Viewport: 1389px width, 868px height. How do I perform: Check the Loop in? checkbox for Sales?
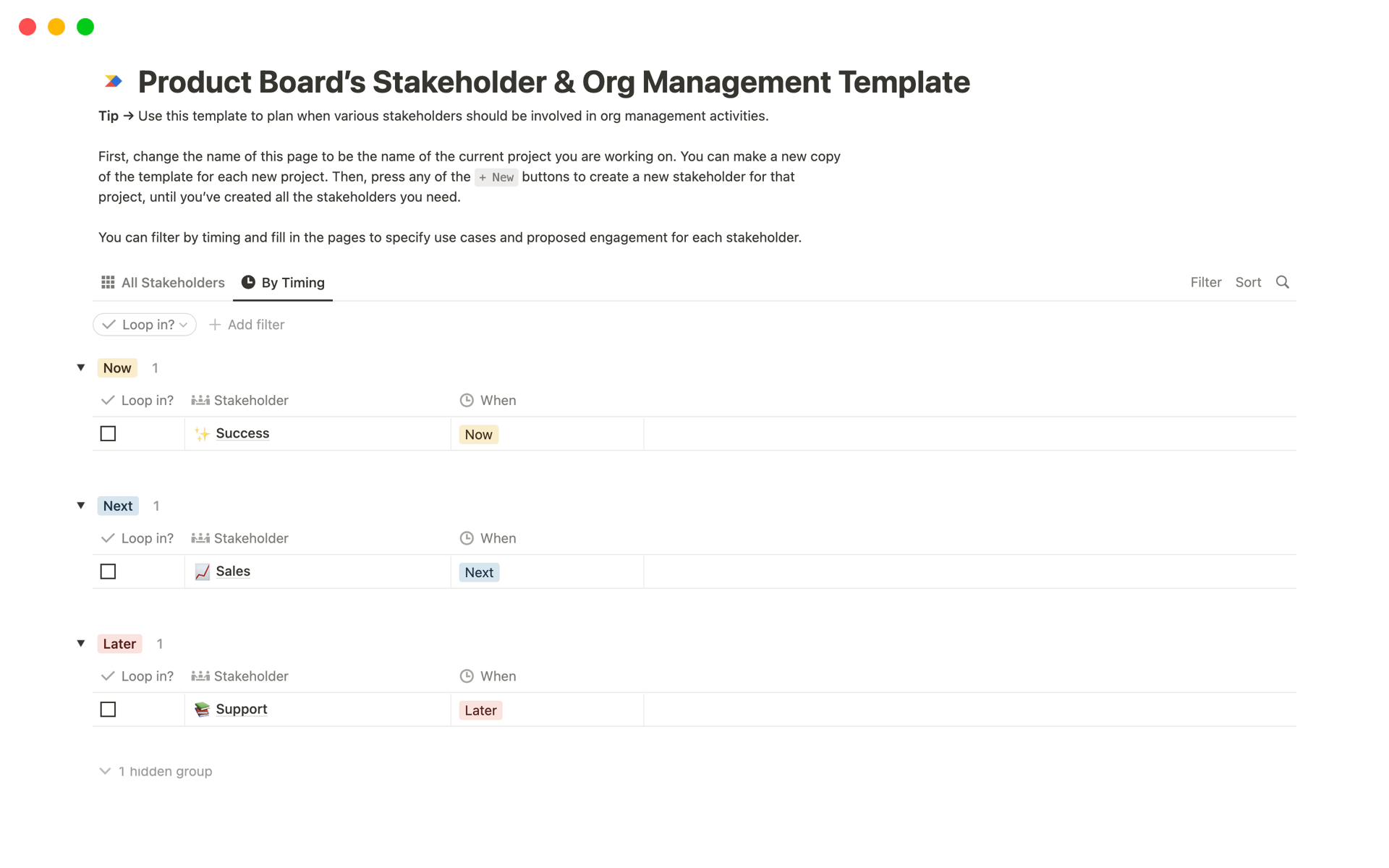[108, 571]
